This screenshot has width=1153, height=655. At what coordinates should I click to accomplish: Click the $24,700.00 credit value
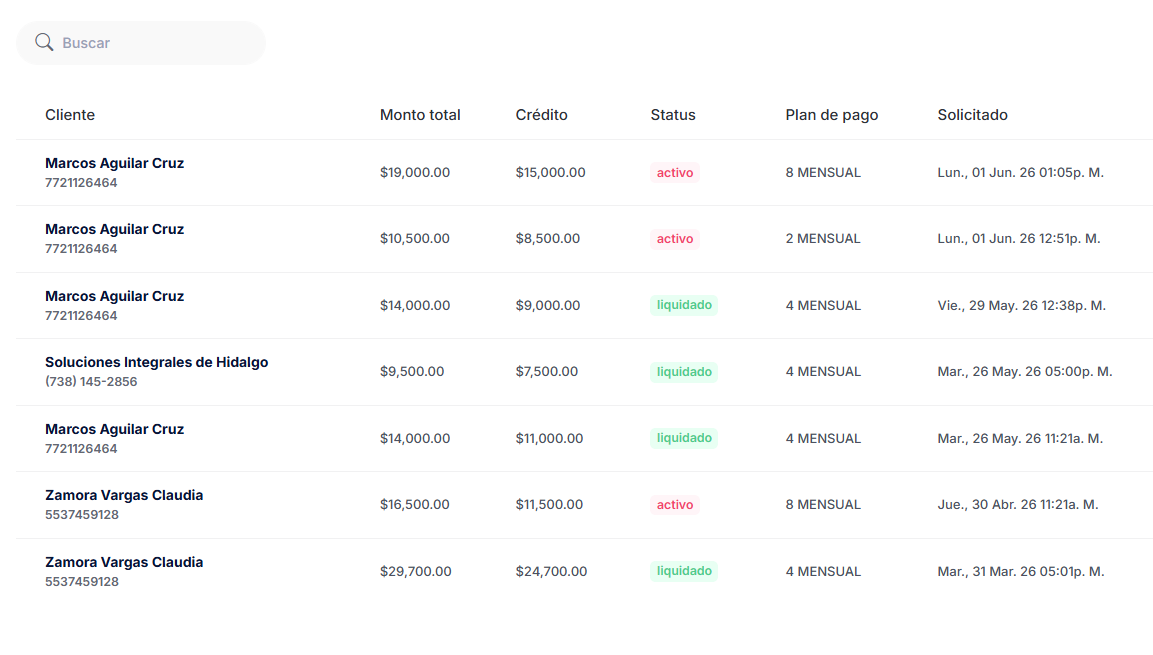coord(551,572)
